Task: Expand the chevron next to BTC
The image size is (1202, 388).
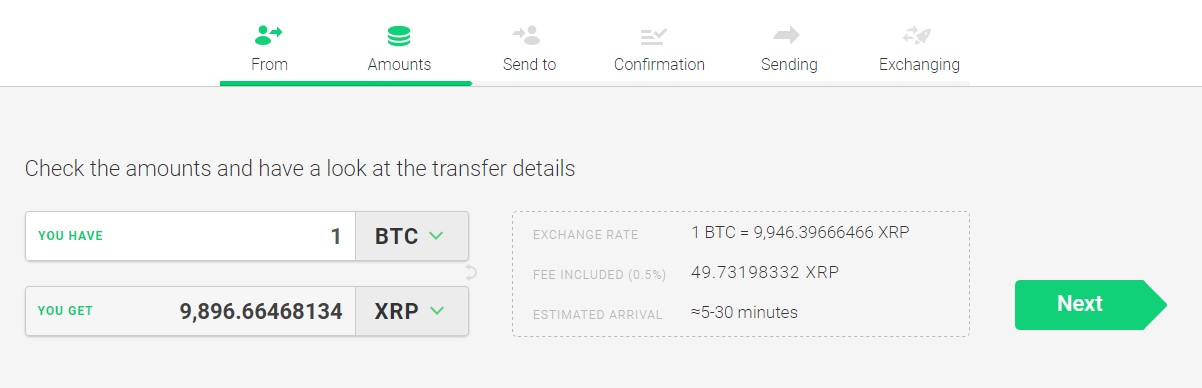Action: (x=436, y=237)
